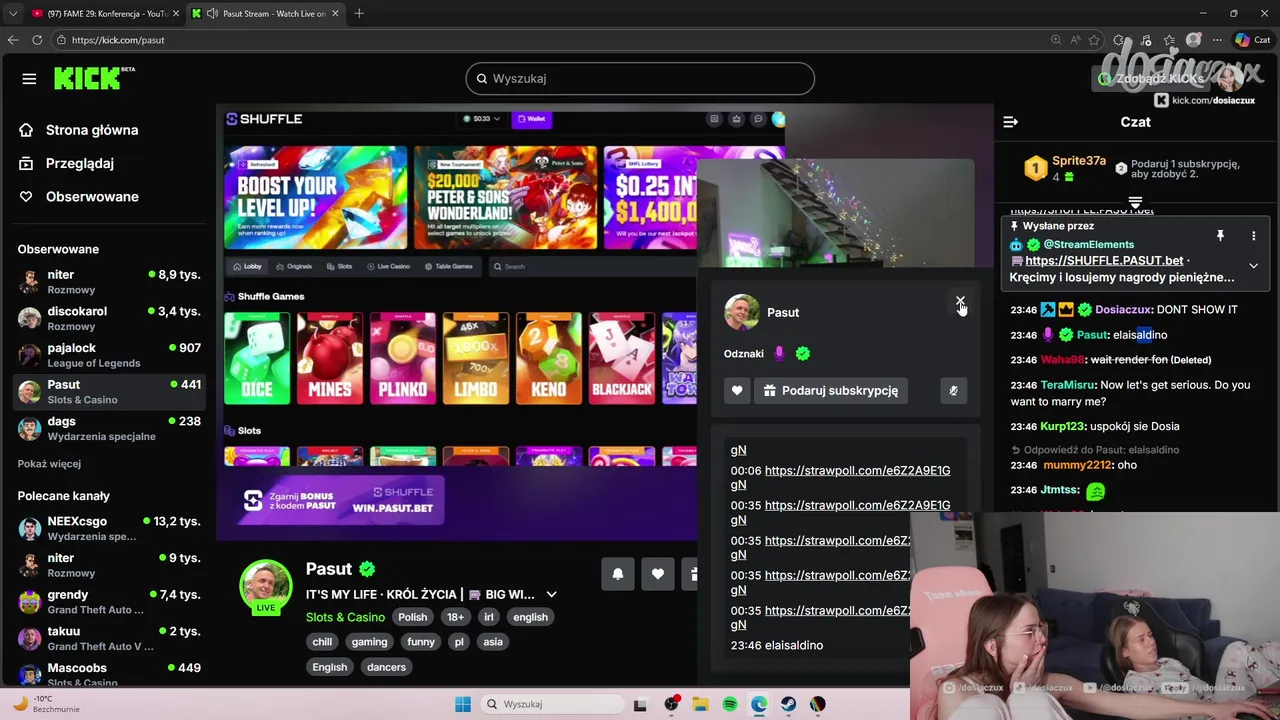Click Pasut live avatar below stream
This screenshot has width=1280, height=720.
(x=266, y=586)
